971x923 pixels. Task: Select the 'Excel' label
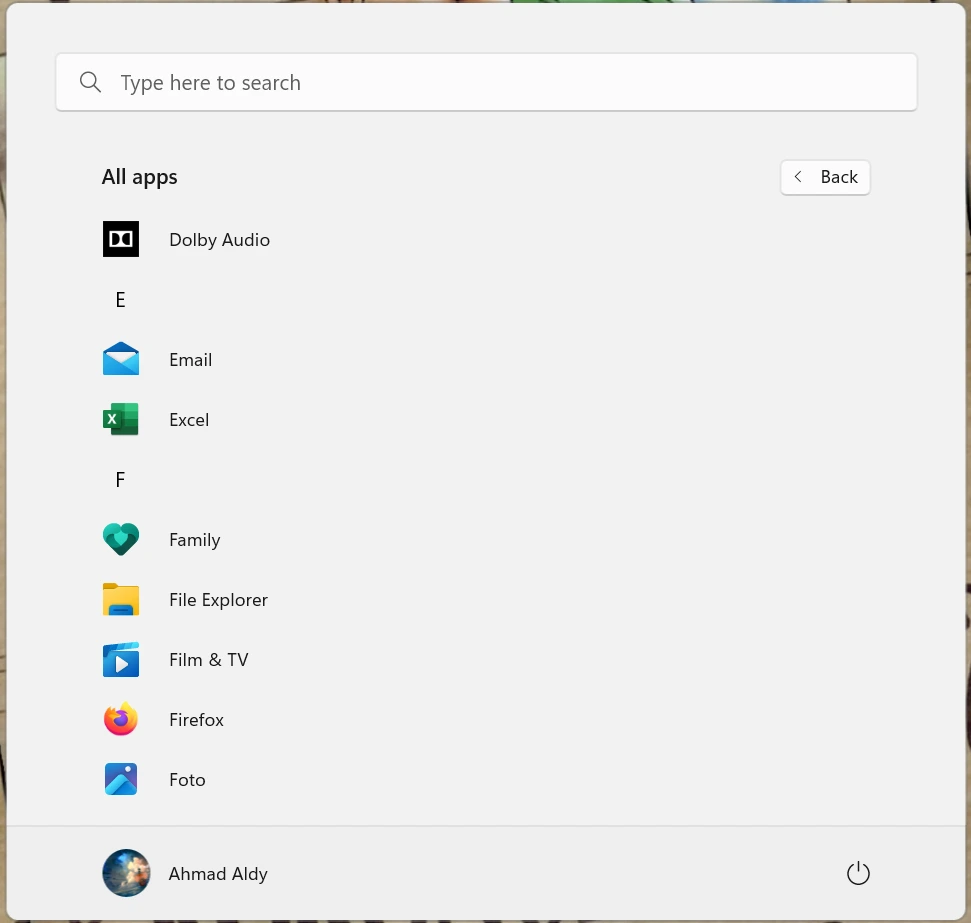(189, 420)
